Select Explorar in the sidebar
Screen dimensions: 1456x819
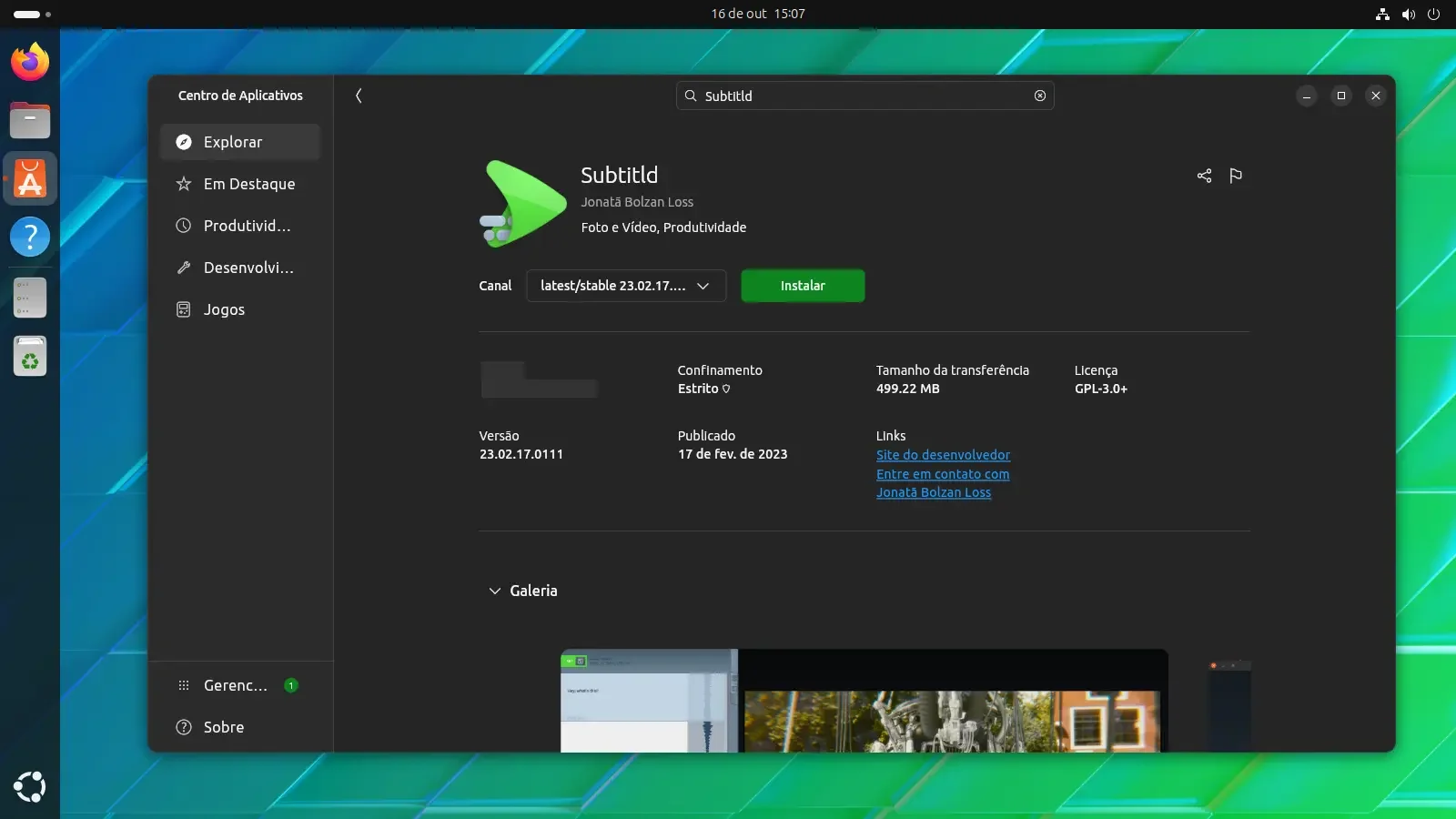(x=240, y=142)
